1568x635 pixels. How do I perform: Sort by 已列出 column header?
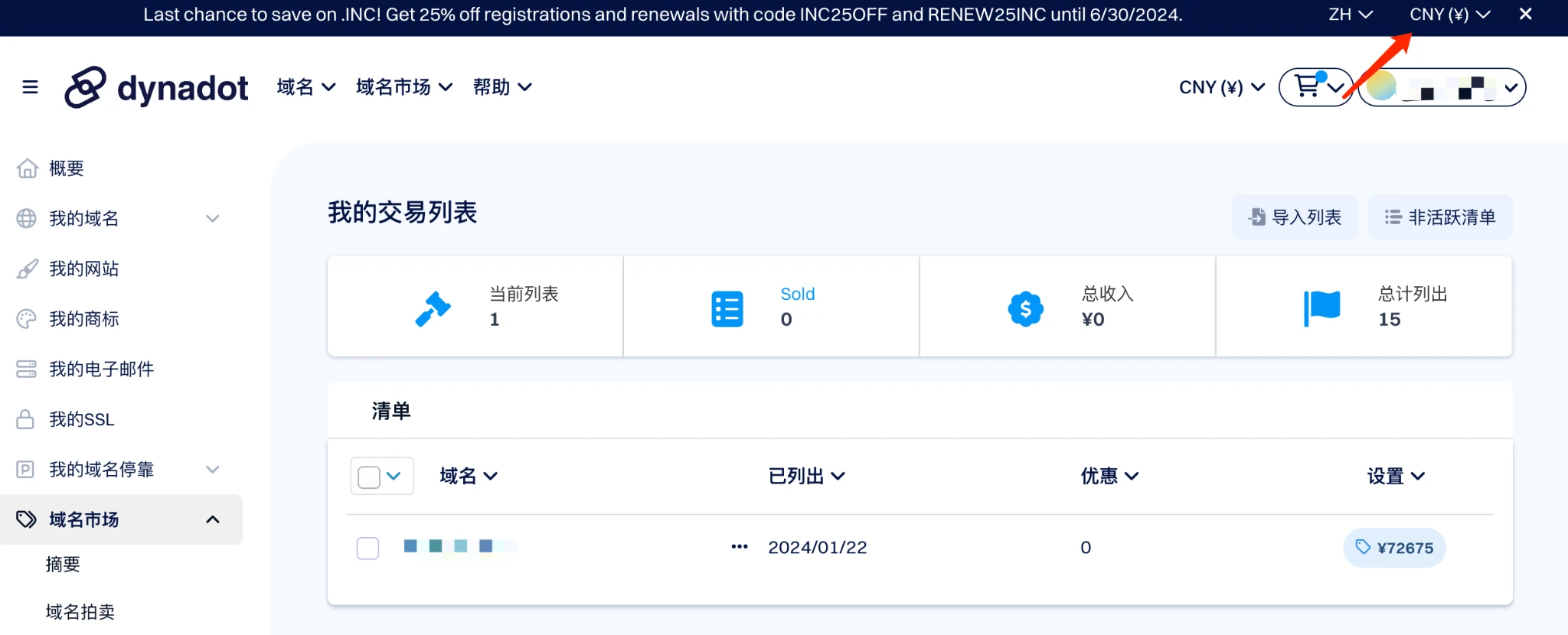coord(806,476)
